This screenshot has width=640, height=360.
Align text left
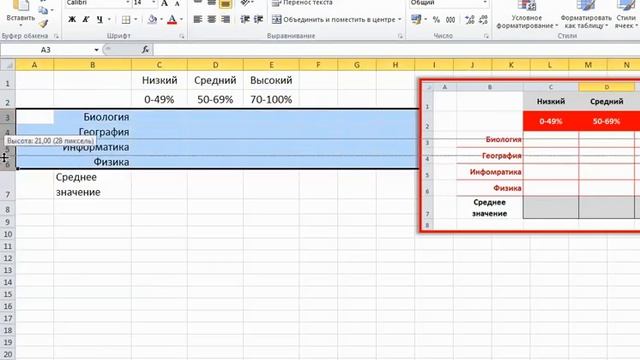(198, 19)
